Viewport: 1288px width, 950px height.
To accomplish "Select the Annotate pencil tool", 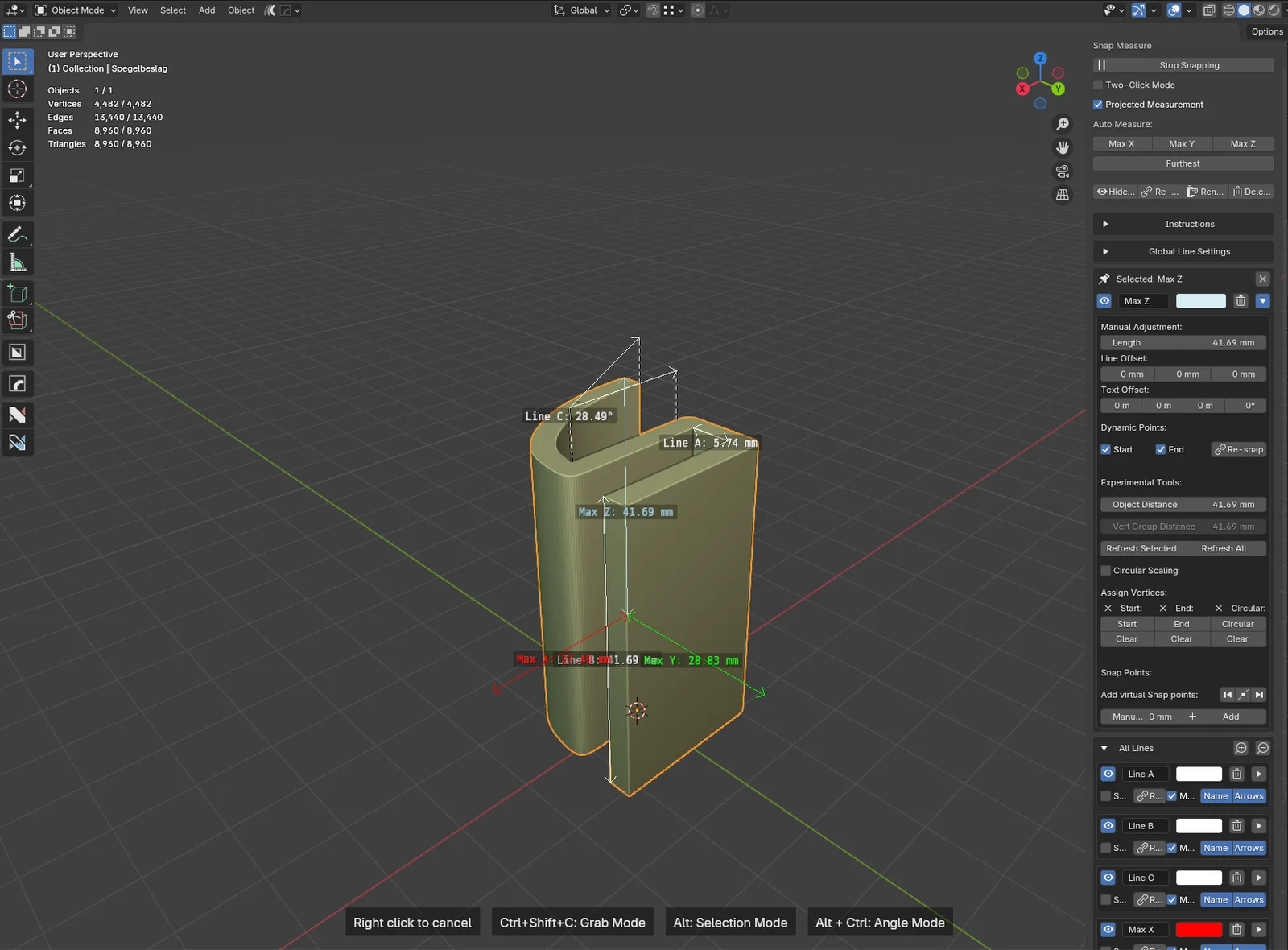I will tap(17, 234).
